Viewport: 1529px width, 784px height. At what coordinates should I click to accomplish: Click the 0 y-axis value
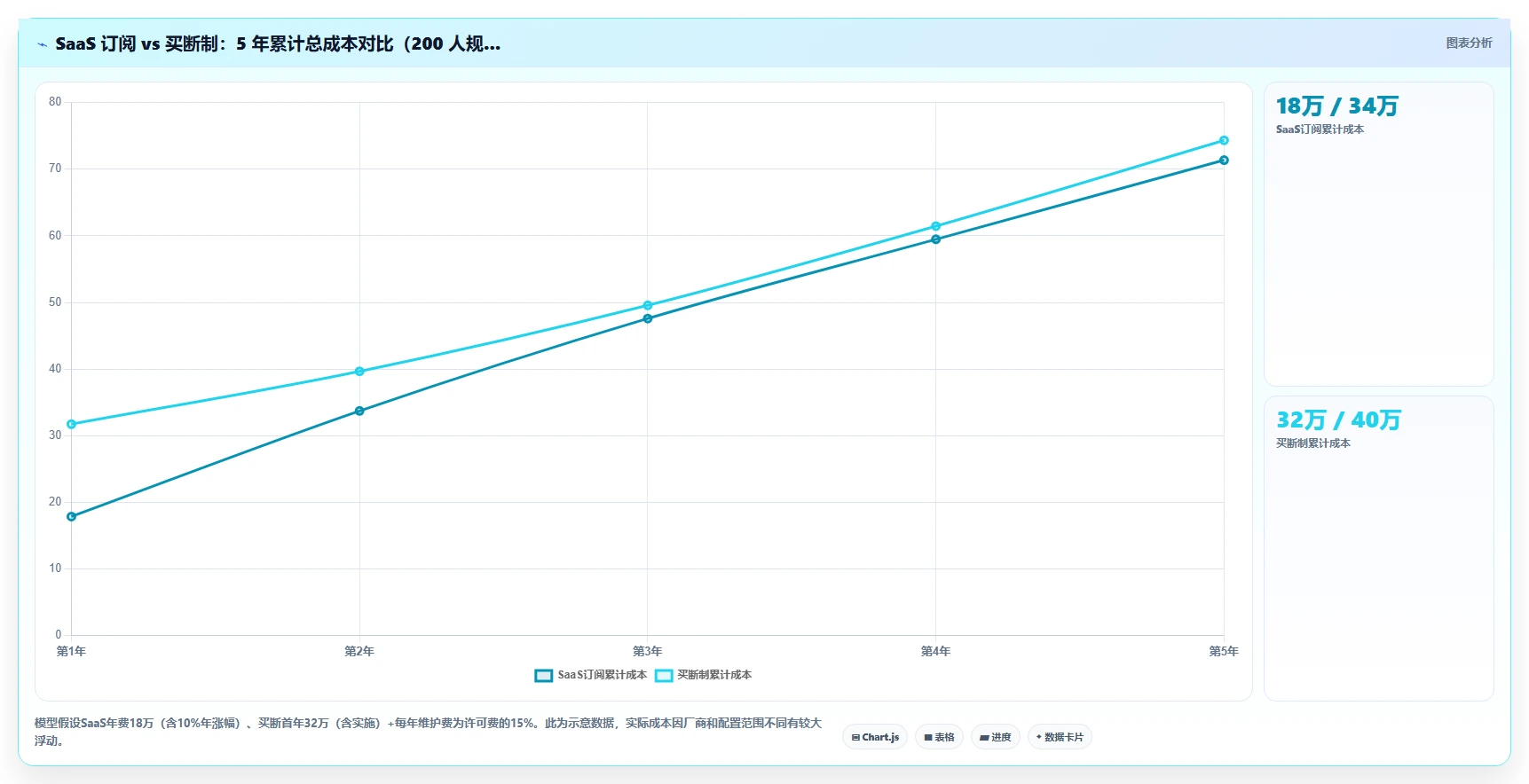click(x=59, y=635)
